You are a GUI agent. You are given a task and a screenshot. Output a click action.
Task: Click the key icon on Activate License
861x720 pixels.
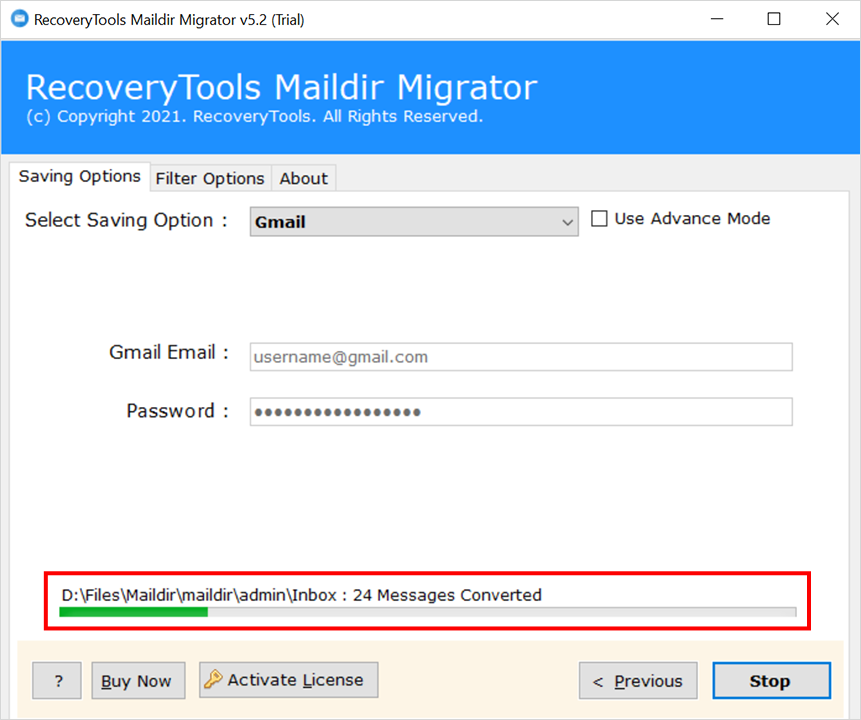click(213, 680)
